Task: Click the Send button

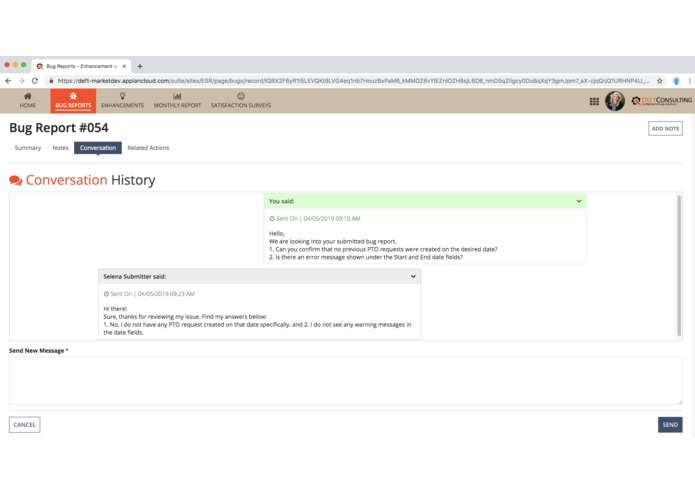Action: 670,425
